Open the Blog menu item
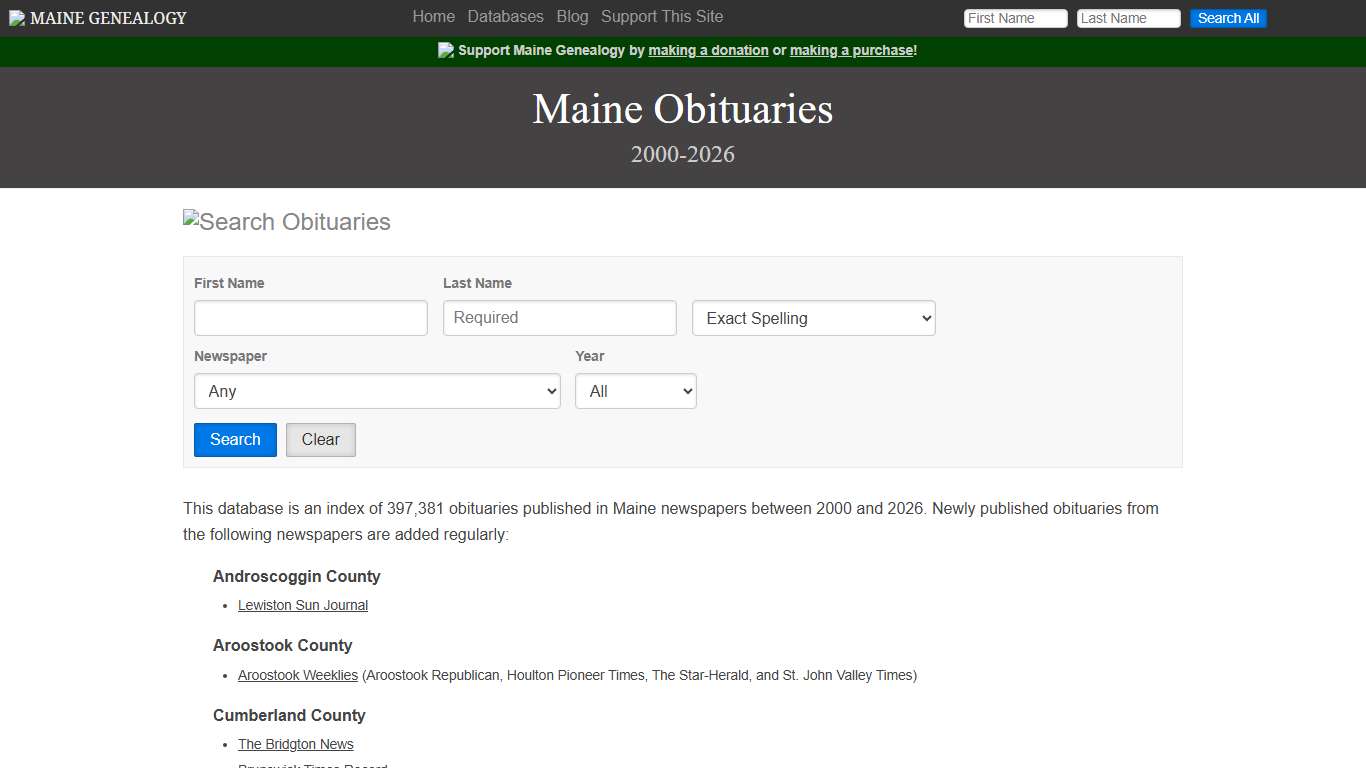This screenshot has width=1366, height=768. (x=572, y=17)
